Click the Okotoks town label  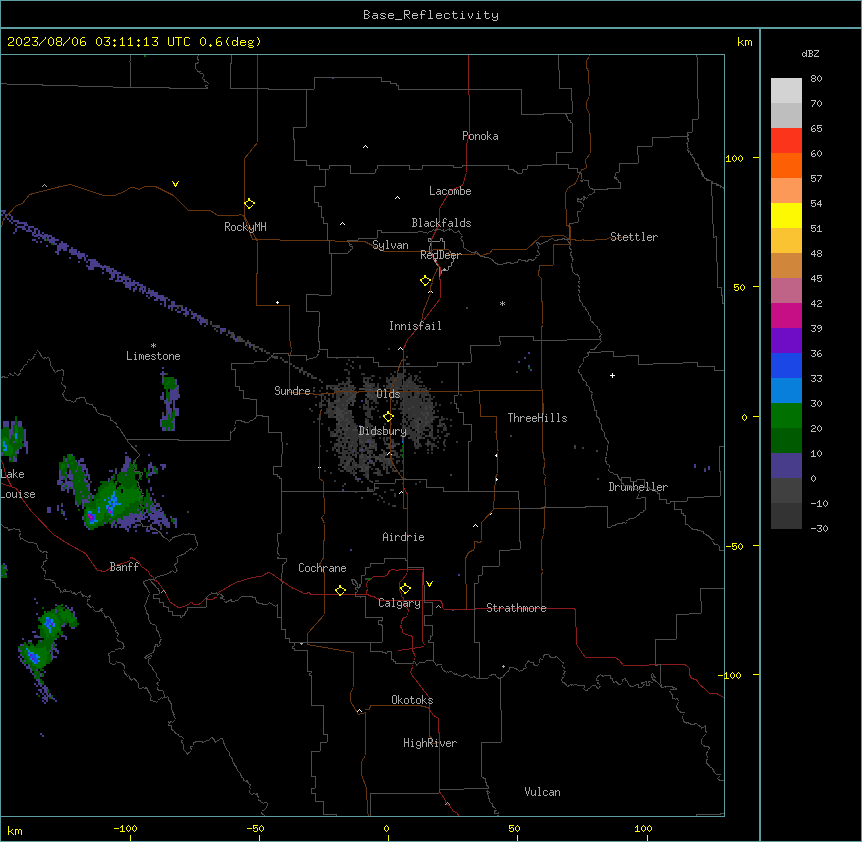[412, 700]
